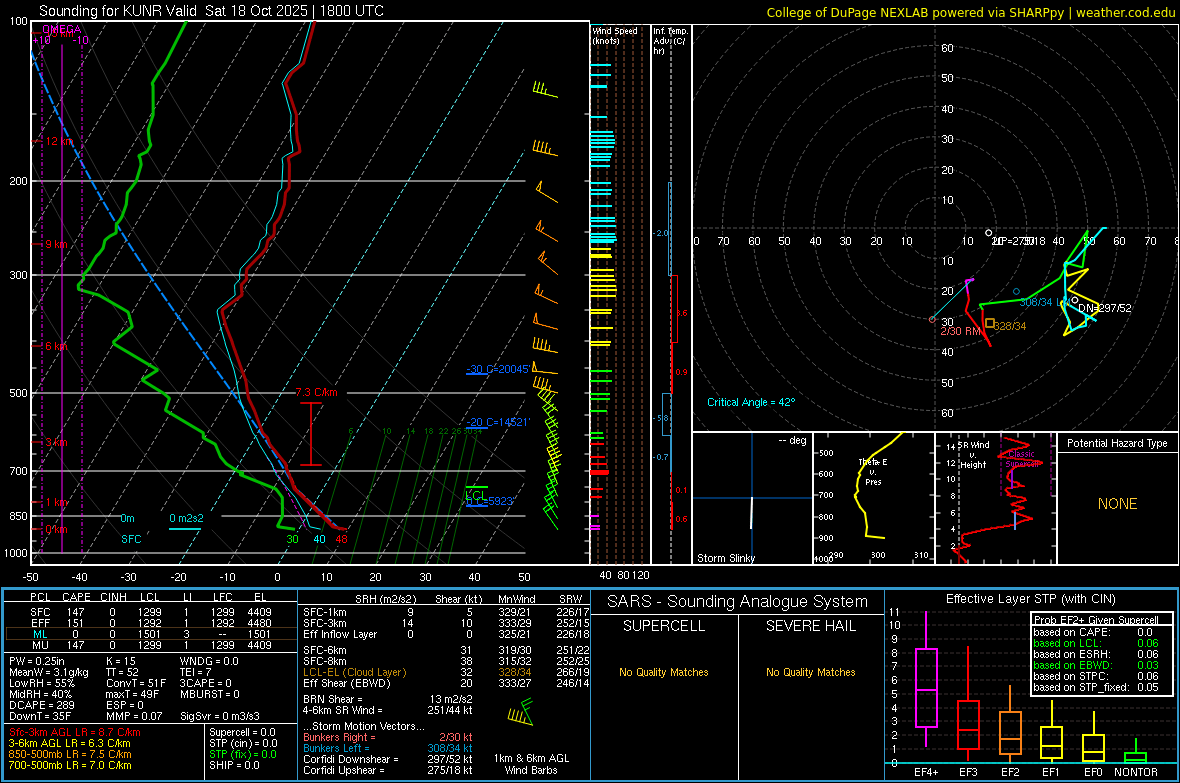This screenshot has width=1180, height=783.
Task: Select the Storm Slinky panel label
Action: click(x=725, y=558)
